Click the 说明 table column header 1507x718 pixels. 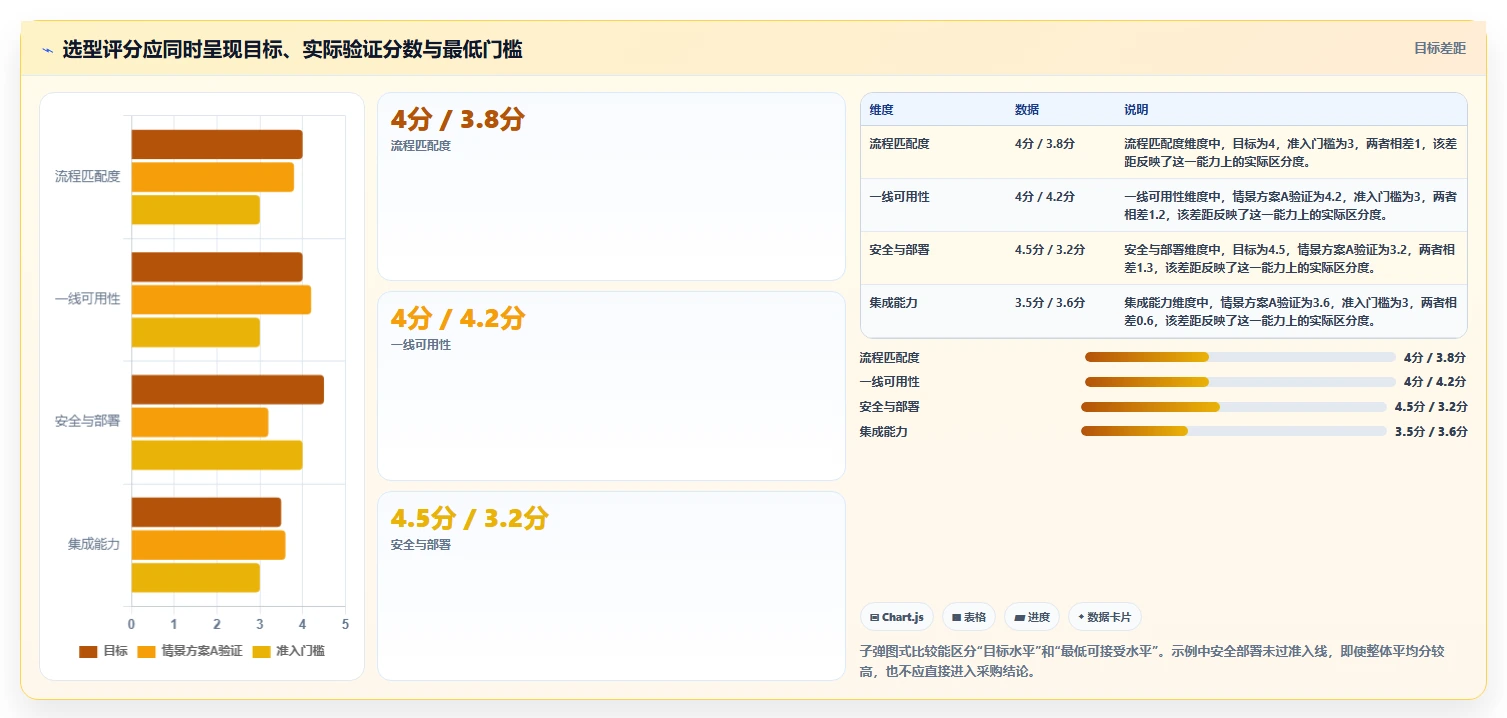click(1136, 109)
